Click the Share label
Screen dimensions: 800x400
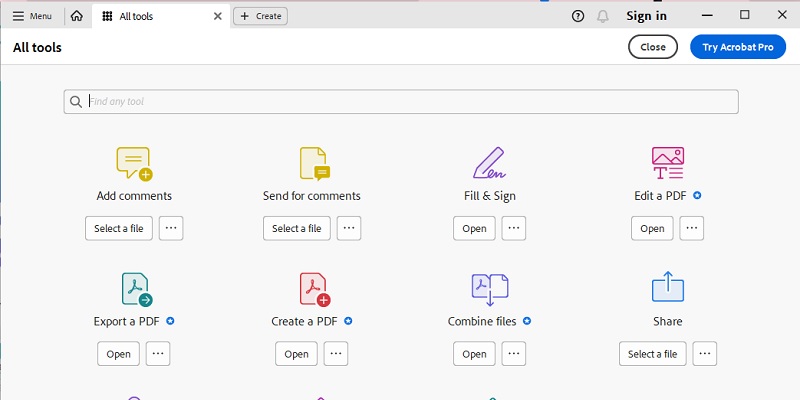point(667,321)
